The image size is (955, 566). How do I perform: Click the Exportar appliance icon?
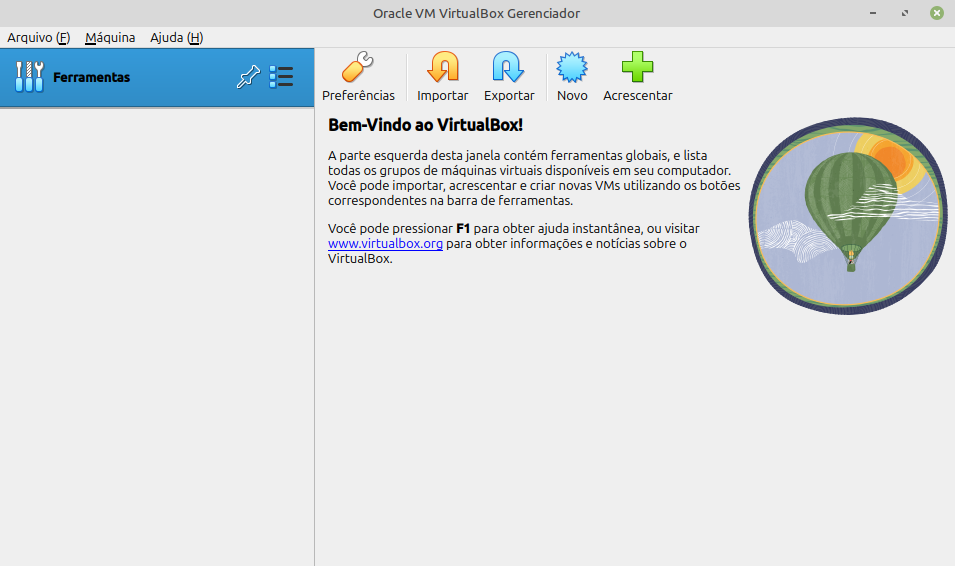[x=509, y=69]
